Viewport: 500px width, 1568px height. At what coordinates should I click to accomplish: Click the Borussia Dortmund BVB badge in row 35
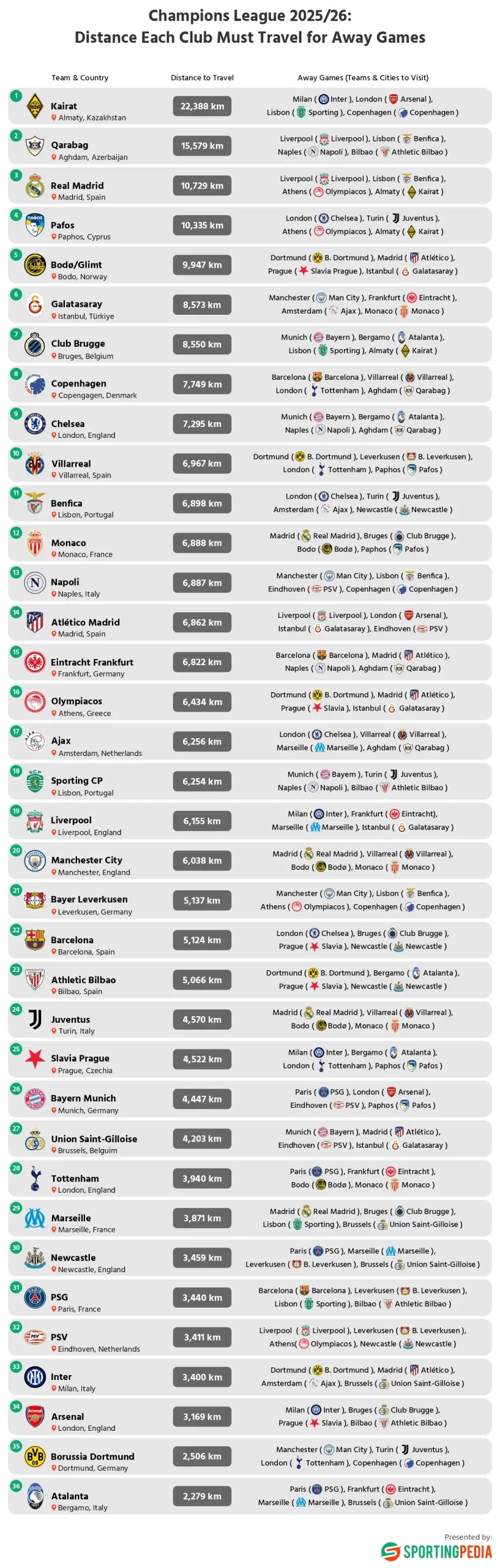(35, 1457)
